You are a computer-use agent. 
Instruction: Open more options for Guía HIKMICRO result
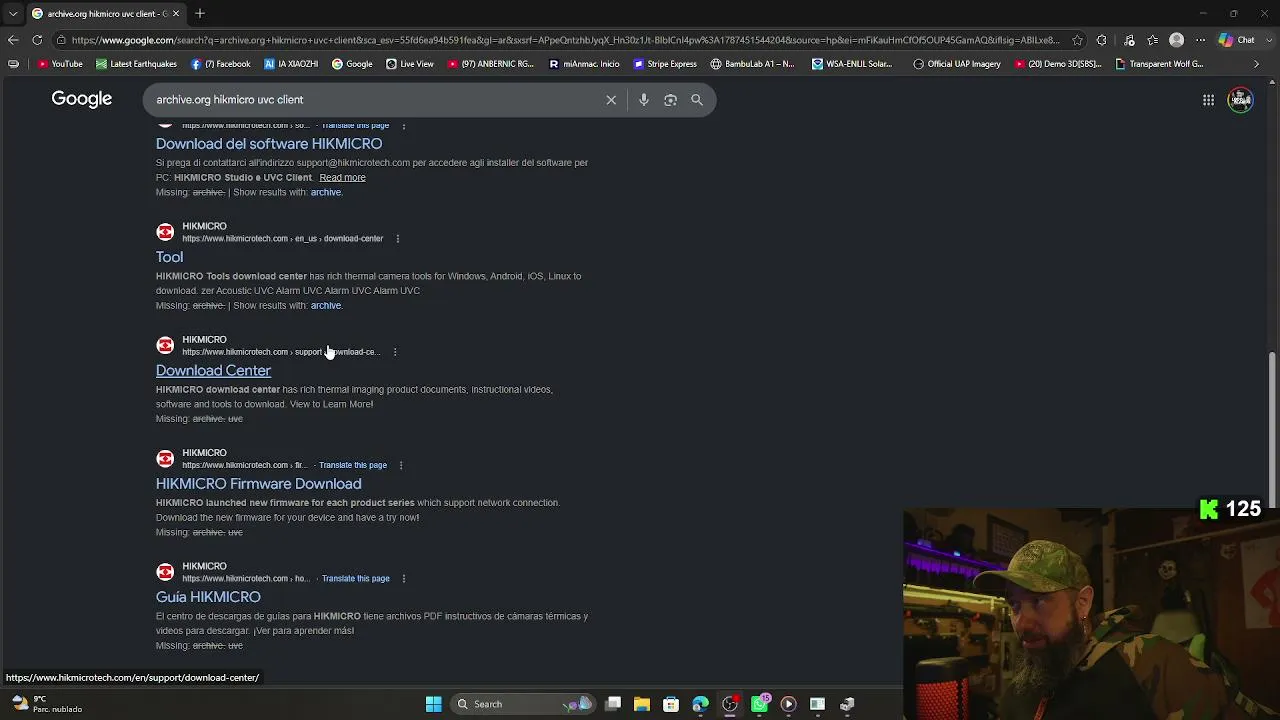coord(403,579)
